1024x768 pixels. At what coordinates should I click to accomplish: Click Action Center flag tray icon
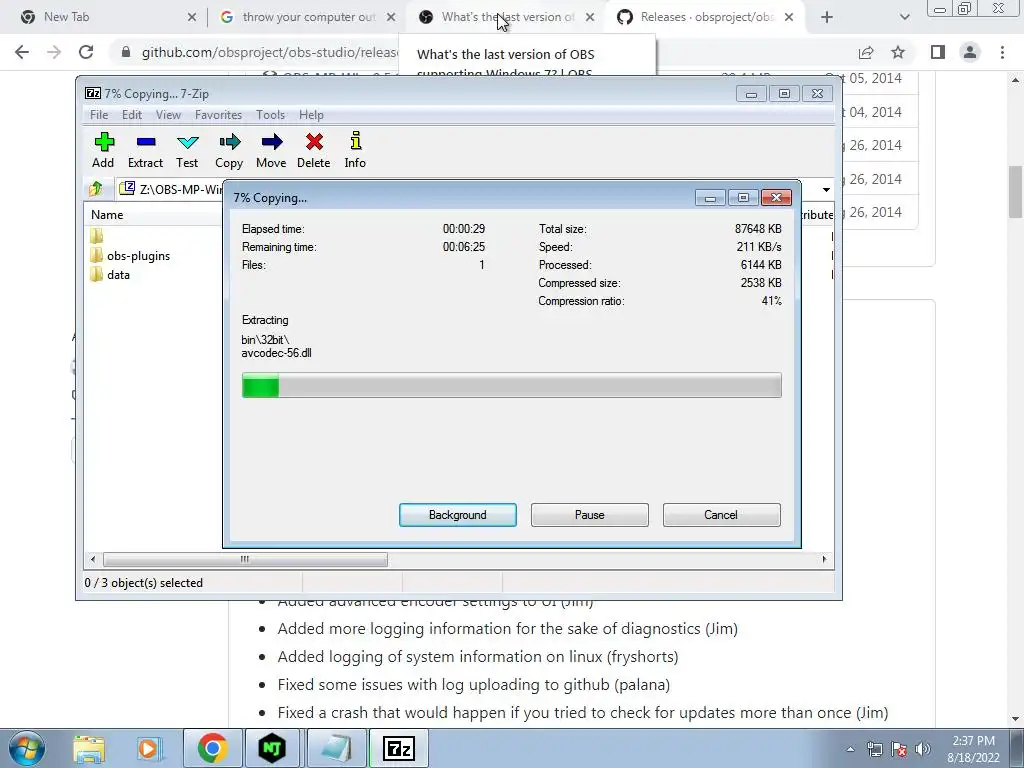(x=899, y=749)
